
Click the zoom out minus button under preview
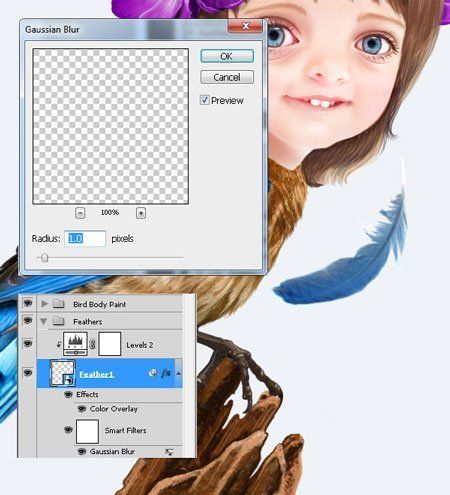point(80,213)
